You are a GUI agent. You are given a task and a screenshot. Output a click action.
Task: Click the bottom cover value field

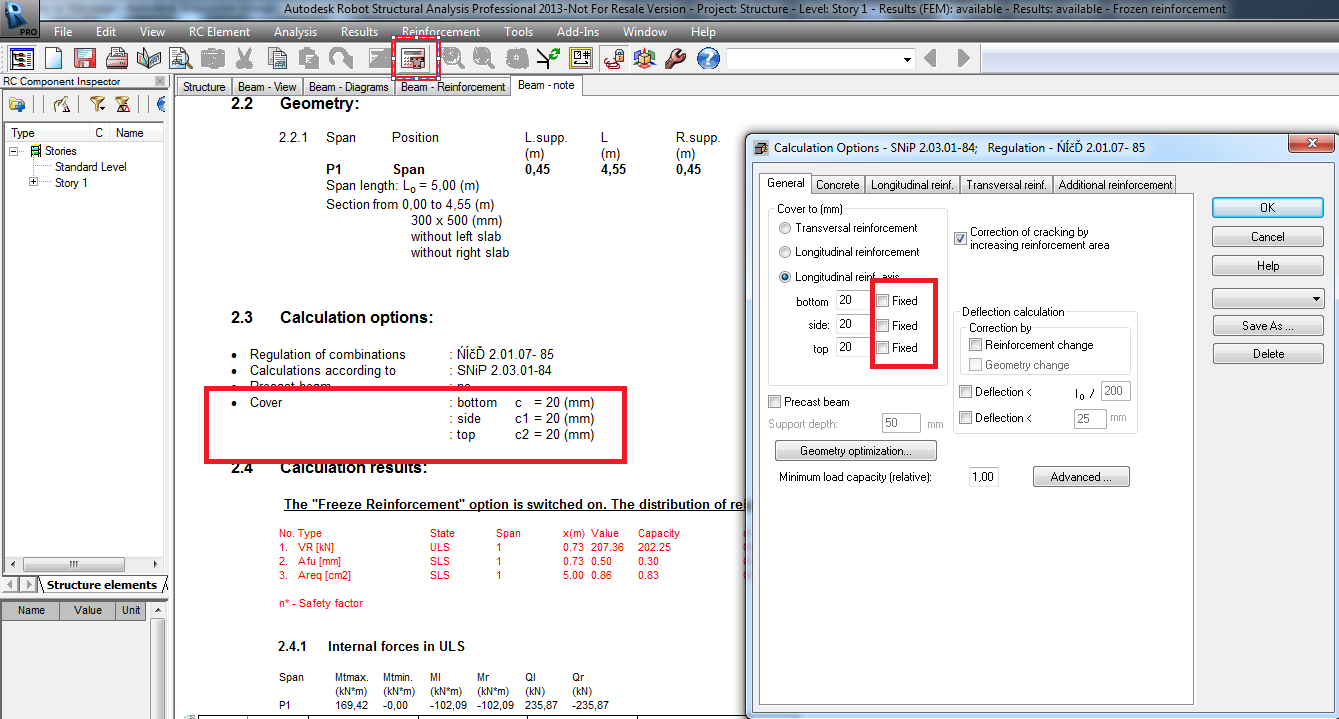click(x=852, y=300)
